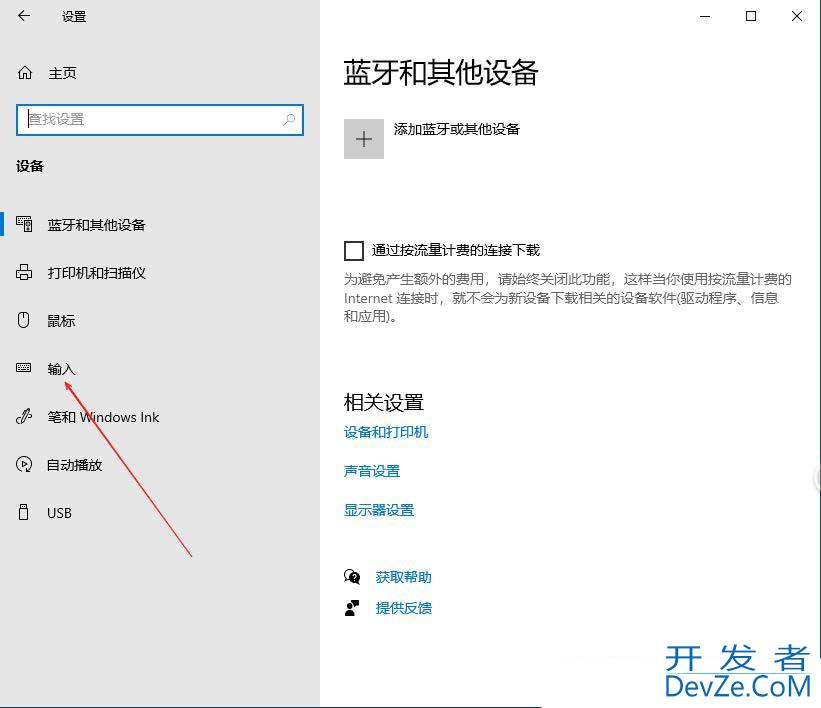Close the Settings window

click(797, 16)
